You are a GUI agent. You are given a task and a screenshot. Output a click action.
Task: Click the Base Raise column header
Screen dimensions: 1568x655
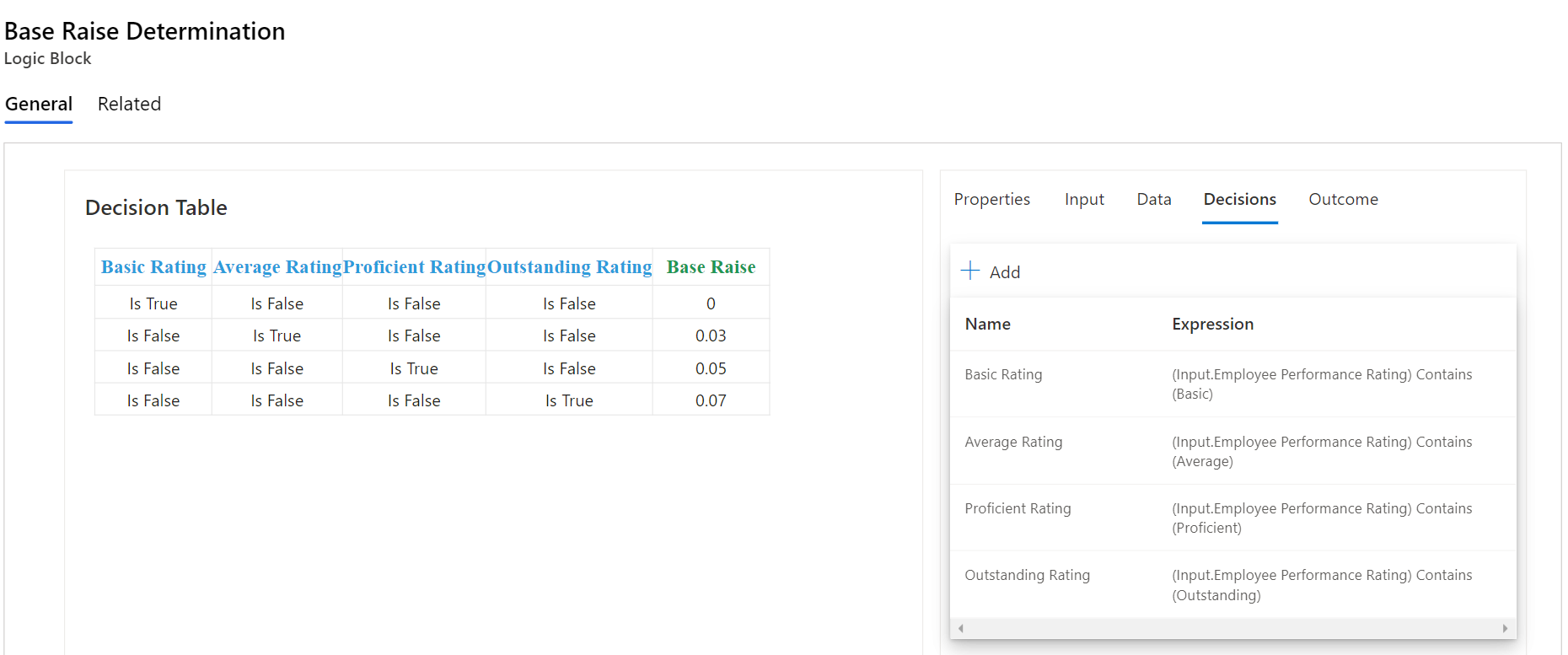point(711,267)
